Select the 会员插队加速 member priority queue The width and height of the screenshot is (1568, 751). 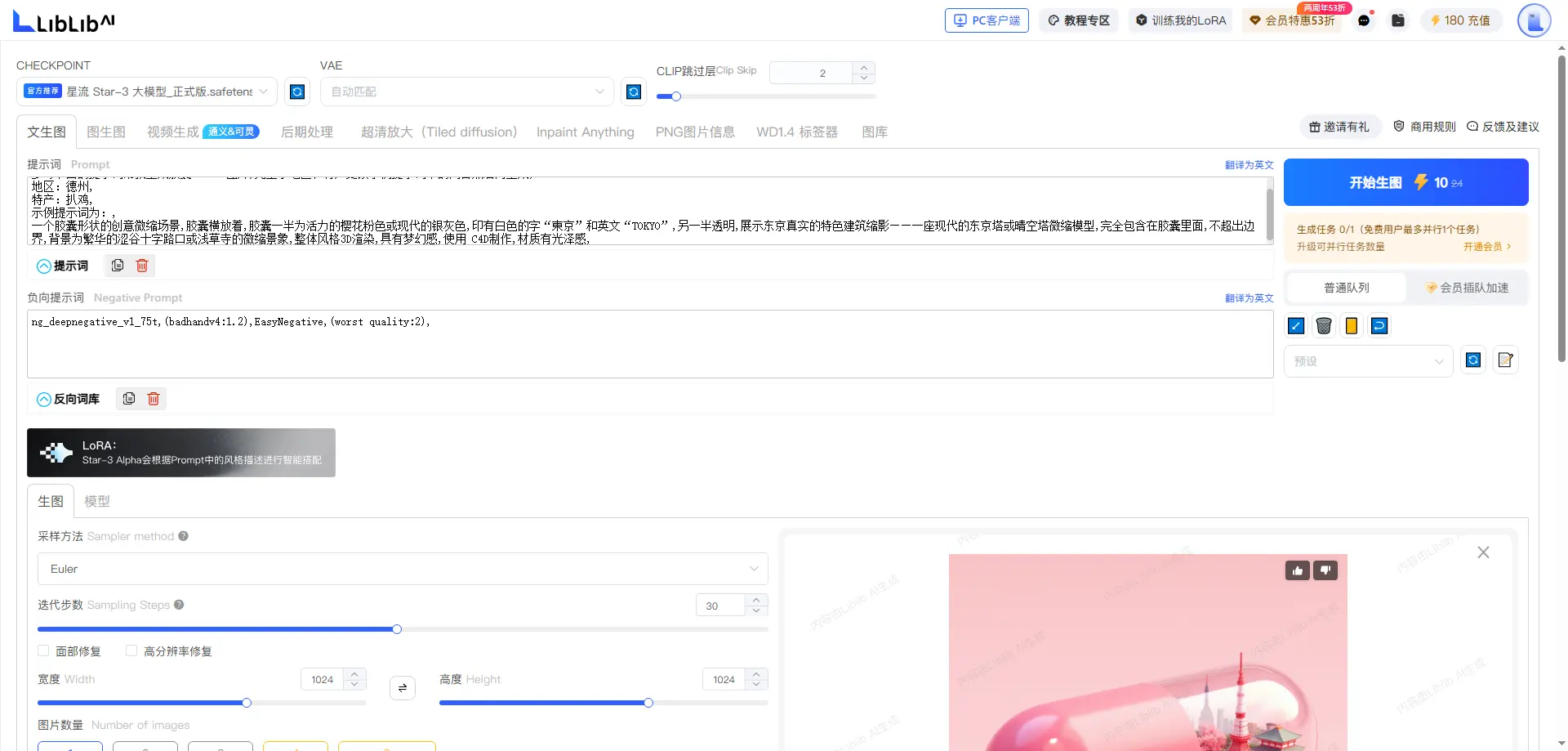point(1467,288)
